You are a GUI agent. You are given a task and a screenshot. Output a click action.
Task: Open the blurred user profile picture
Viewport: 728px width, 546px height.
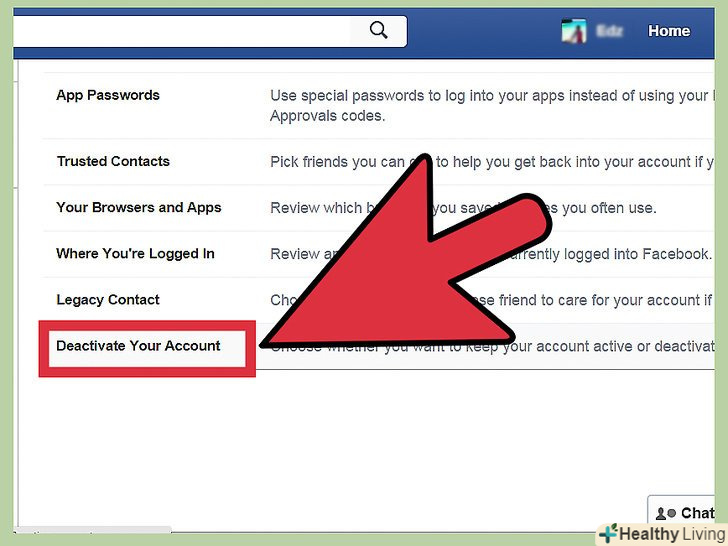pyautogui.click(x=574, y=31)
